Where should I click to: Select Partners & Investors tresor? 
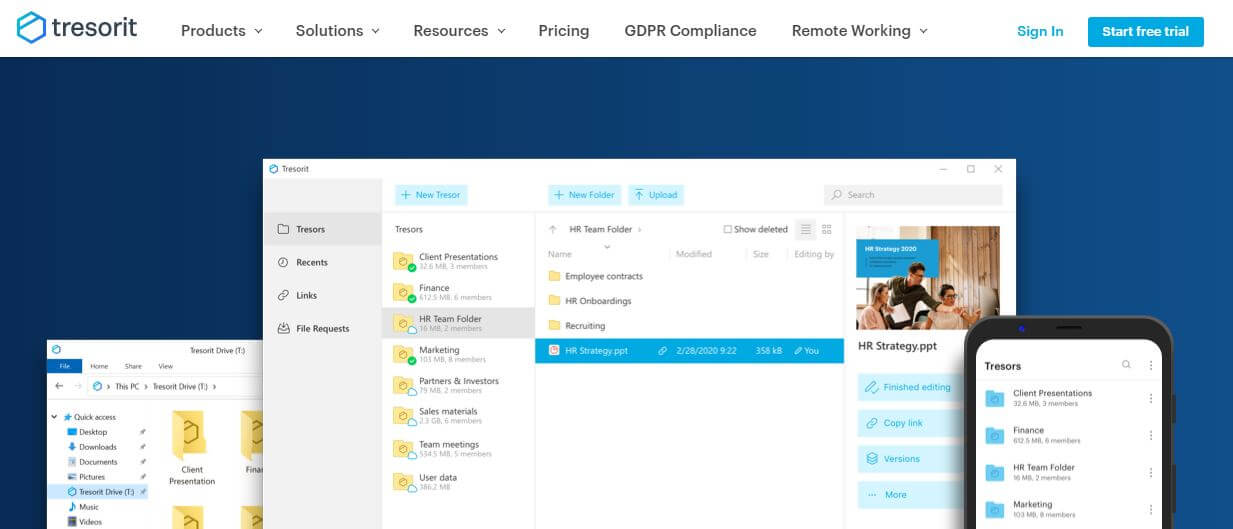point(459,385)
